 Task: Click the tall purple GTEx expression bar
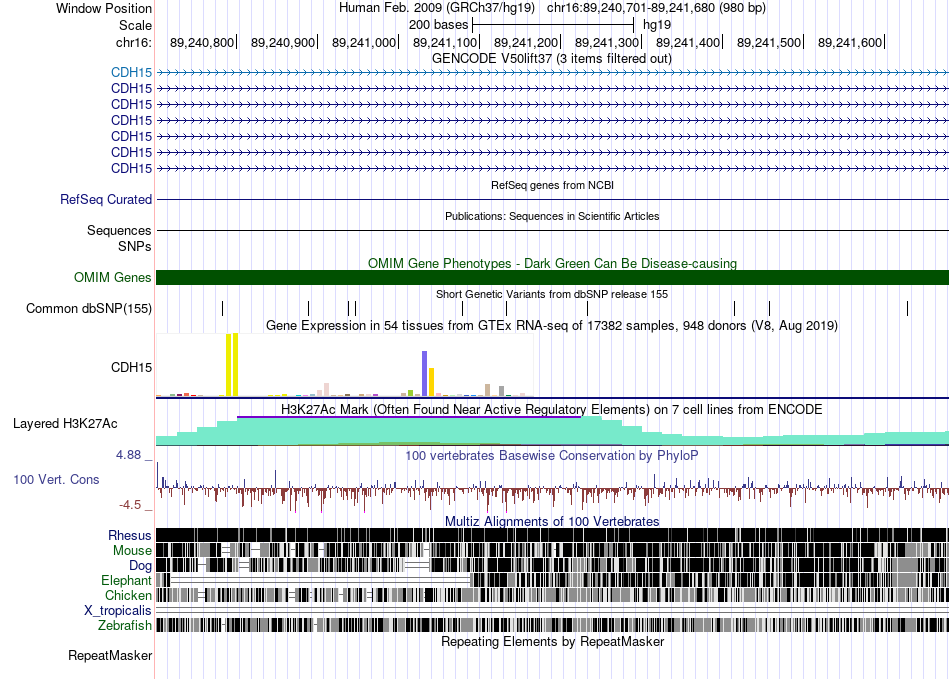coord(425,374)
